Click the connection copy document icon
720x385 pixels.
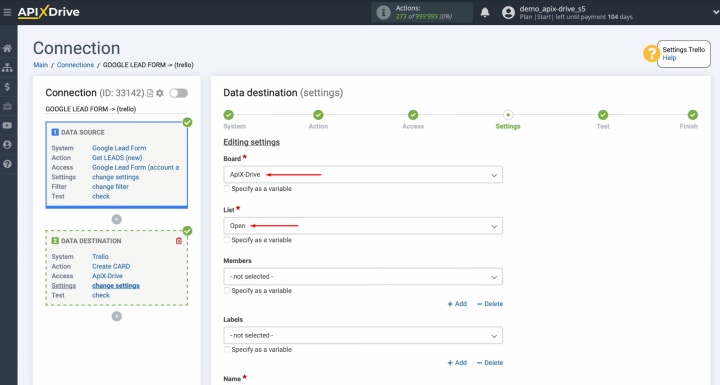click(150, 93)
